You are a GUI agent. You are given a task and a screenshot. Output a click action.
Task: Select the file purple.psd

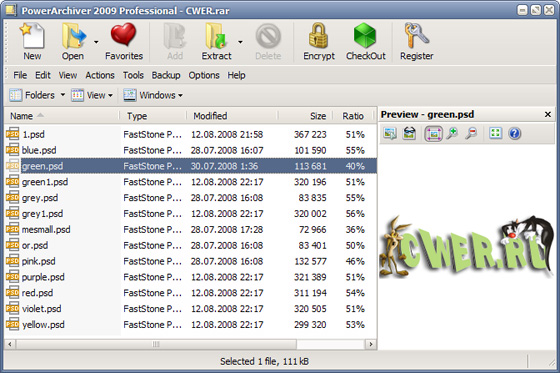pyautogui.click(x=43, y=277)
